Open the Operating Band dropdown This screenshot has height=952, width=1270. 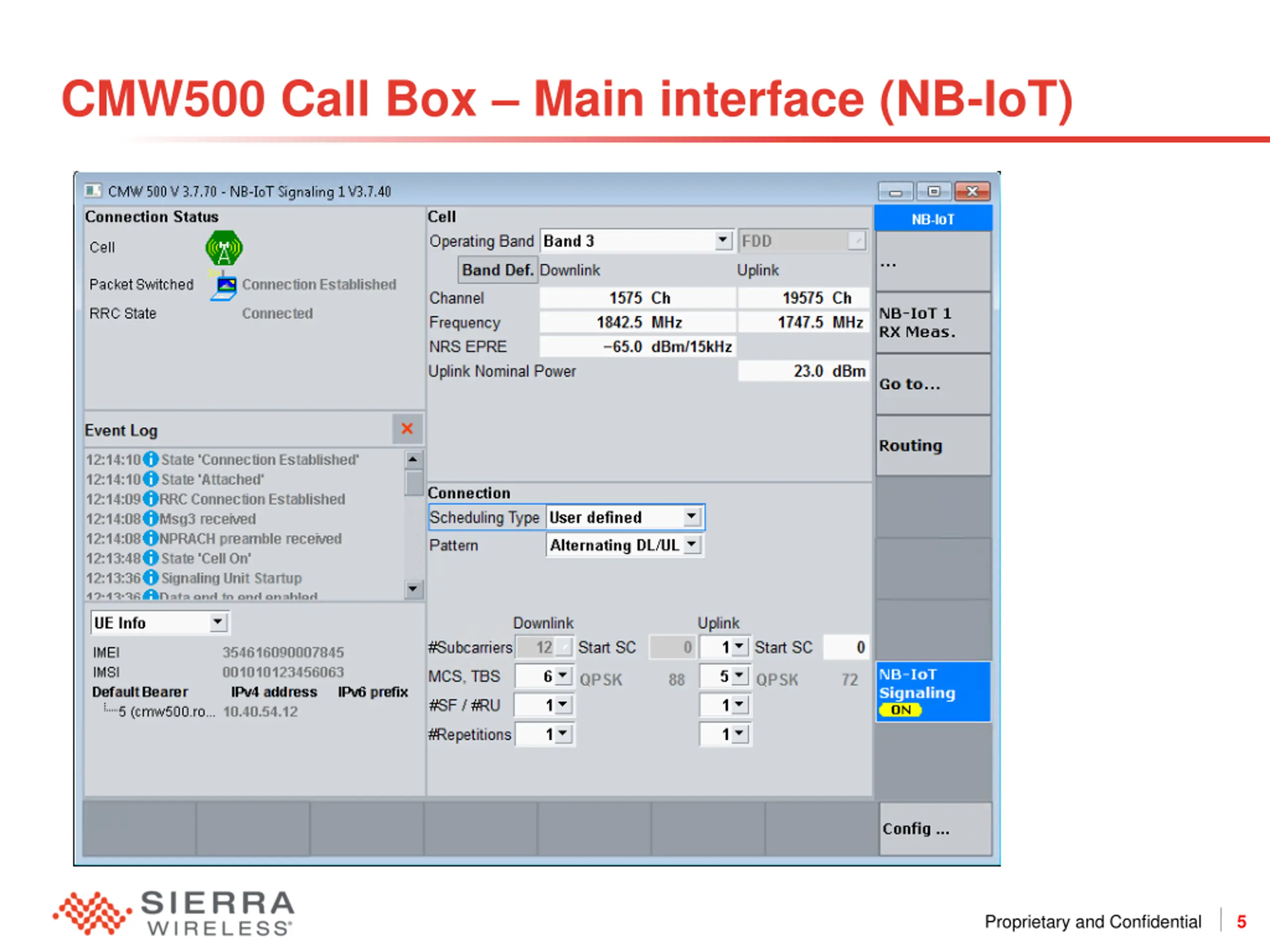(x=723, y=240)
